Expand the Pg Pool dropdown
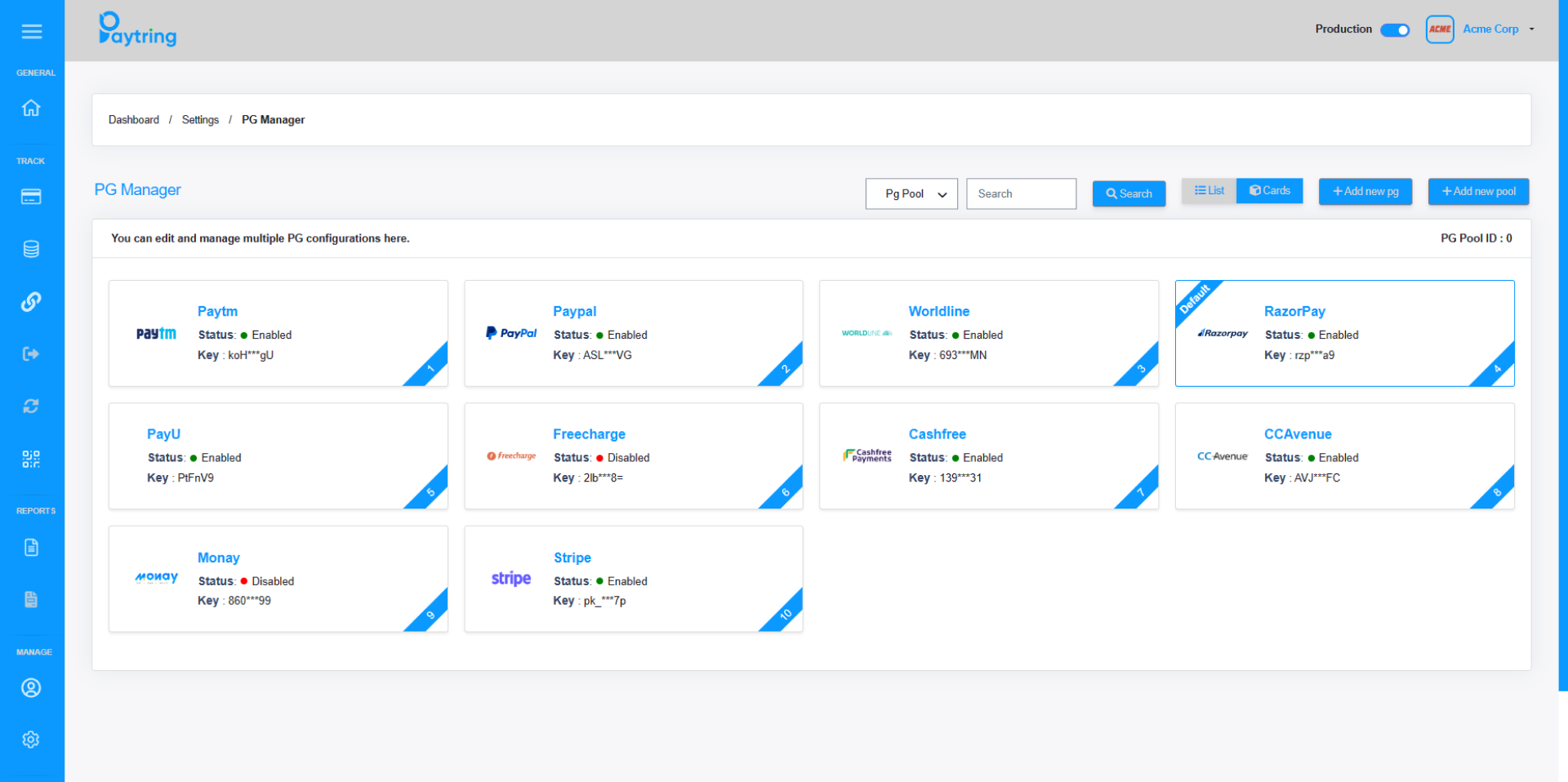Viewport: 1568px width, 782px height. (911, 193)
